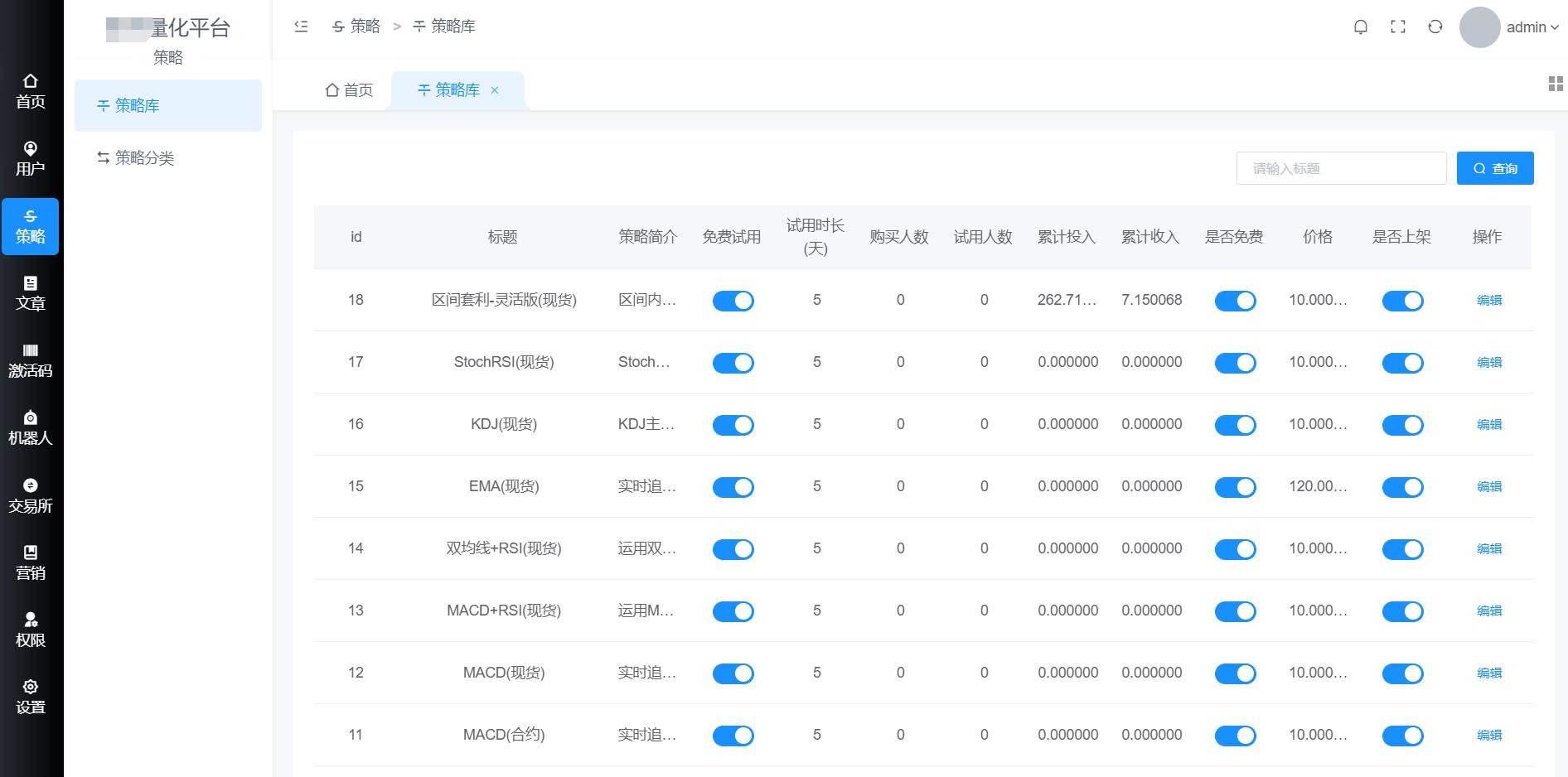Select 策略分类 in the submenu
1568x777 pixels.
point(144,157)
